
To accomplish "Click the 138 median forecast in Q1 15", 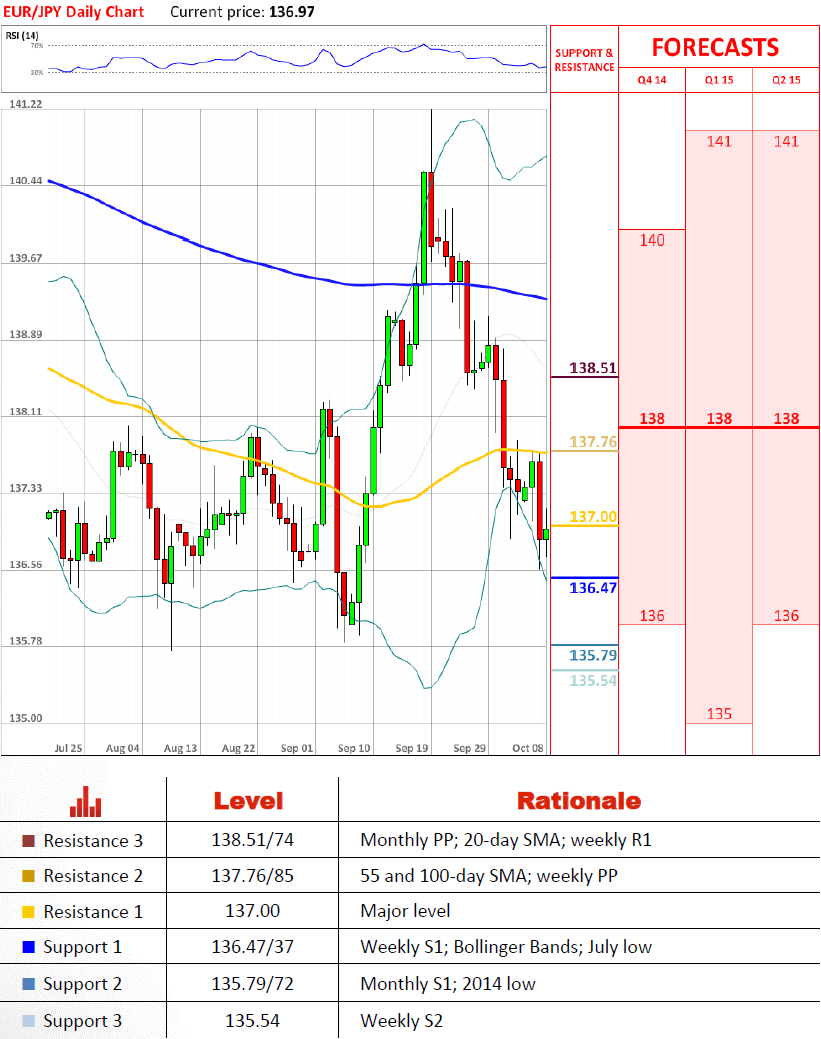I will [719, 419].
